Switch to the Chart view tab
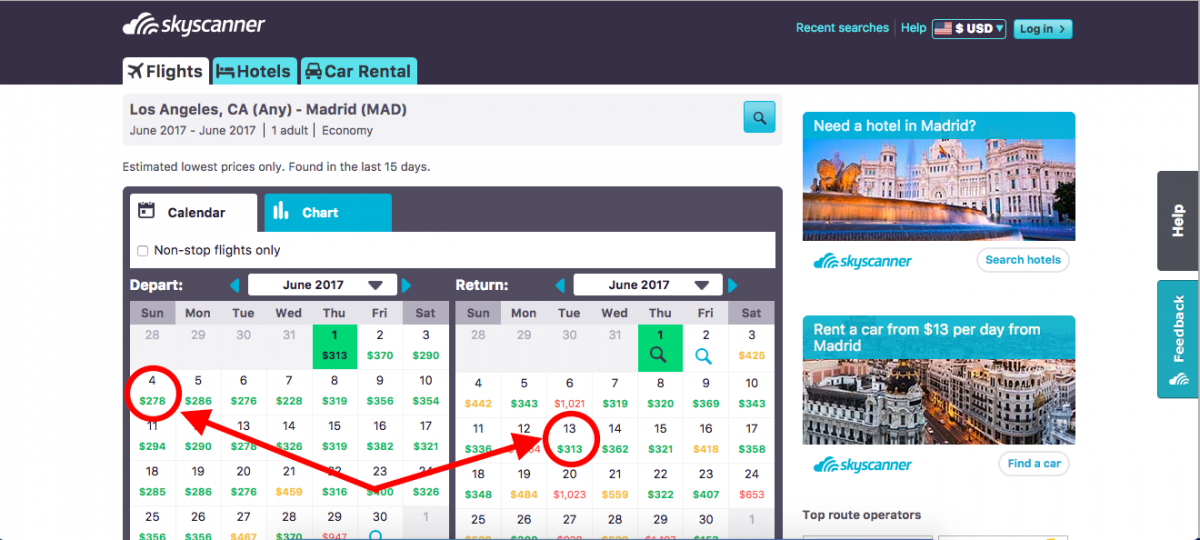 (x=327, y=212)
